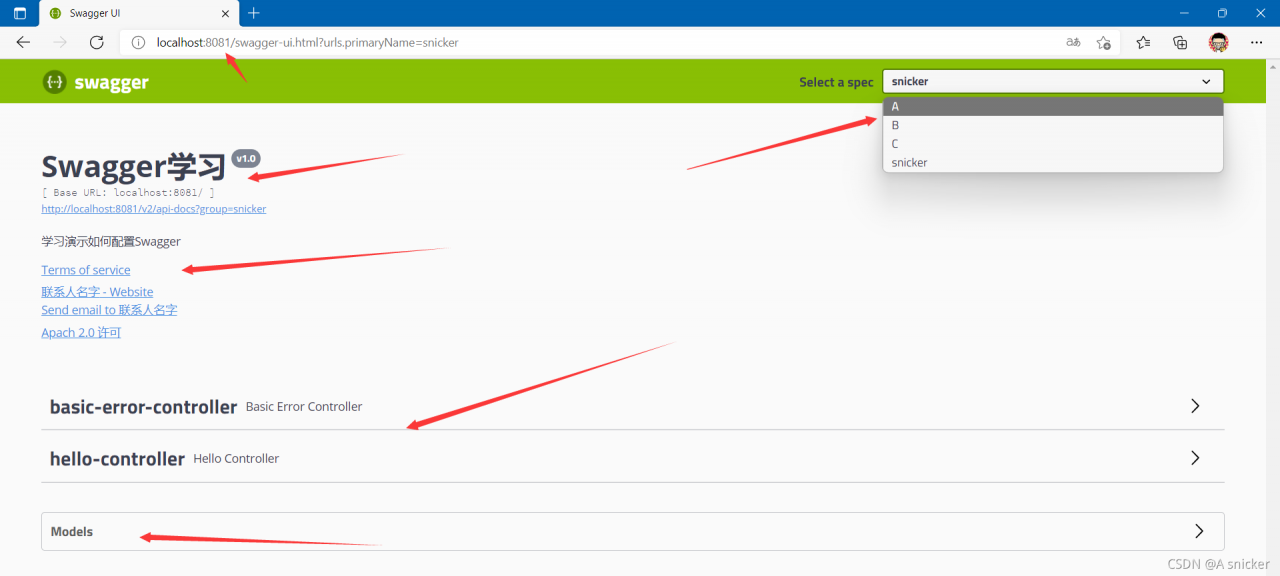Screen dimensions: 1280x576
Task: Expand basic-error-controller chevron arrow
Action: pyautogui.click(x=1195, y=406)
